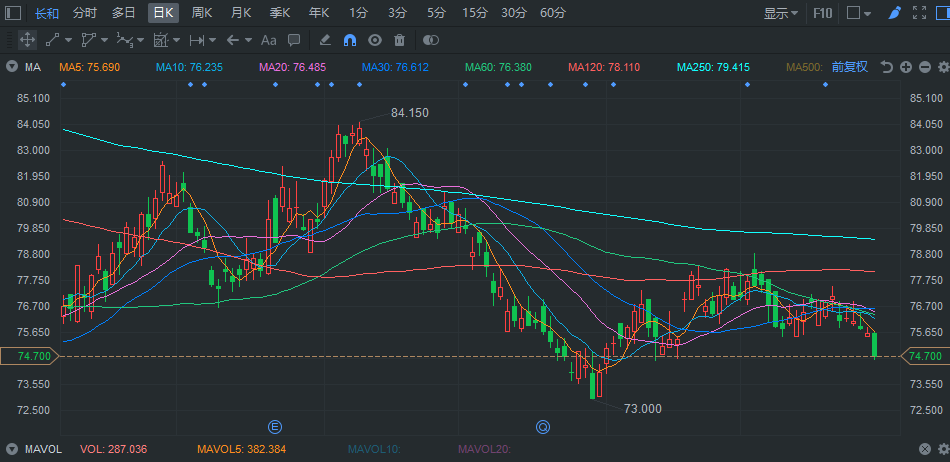The image size is (950, 462).
Task: Expand the measurement tool dropdown arrow
Action: (x=176, y=40)
